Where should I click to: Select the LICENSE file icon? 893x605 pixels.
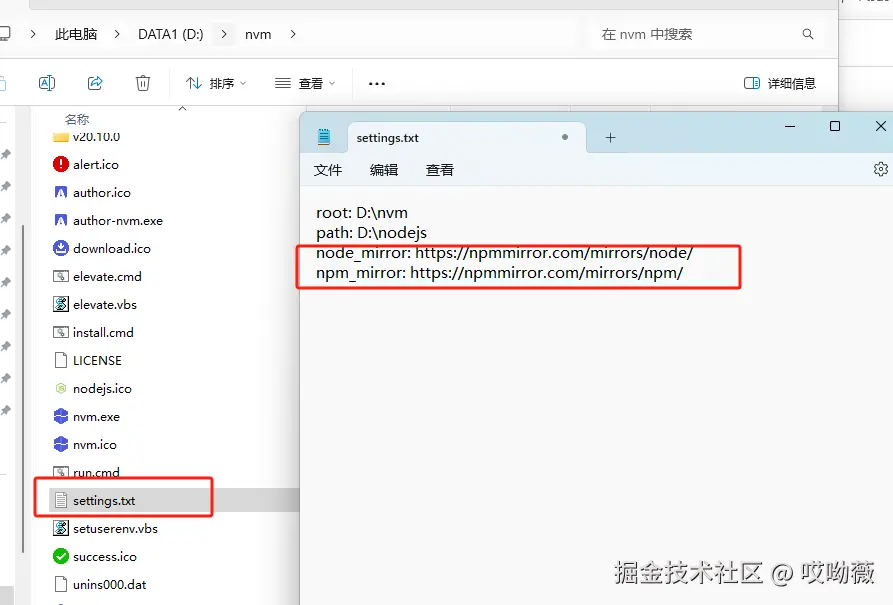[x=61, y=360]
